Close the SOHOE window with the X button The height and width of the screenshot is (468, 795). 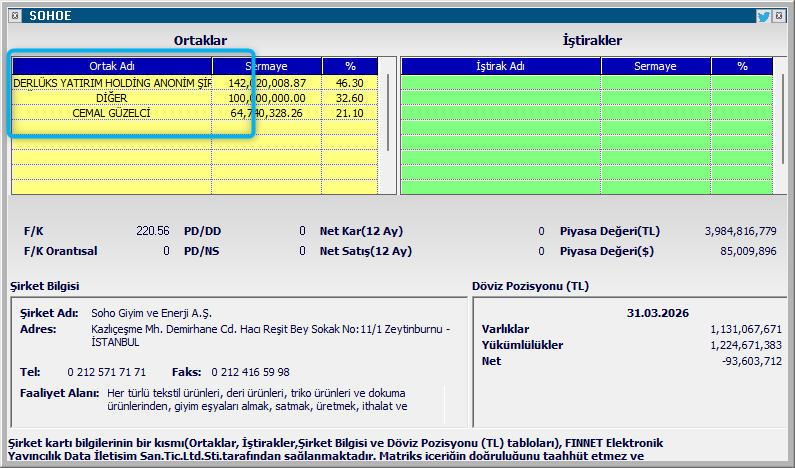[779, 16]
